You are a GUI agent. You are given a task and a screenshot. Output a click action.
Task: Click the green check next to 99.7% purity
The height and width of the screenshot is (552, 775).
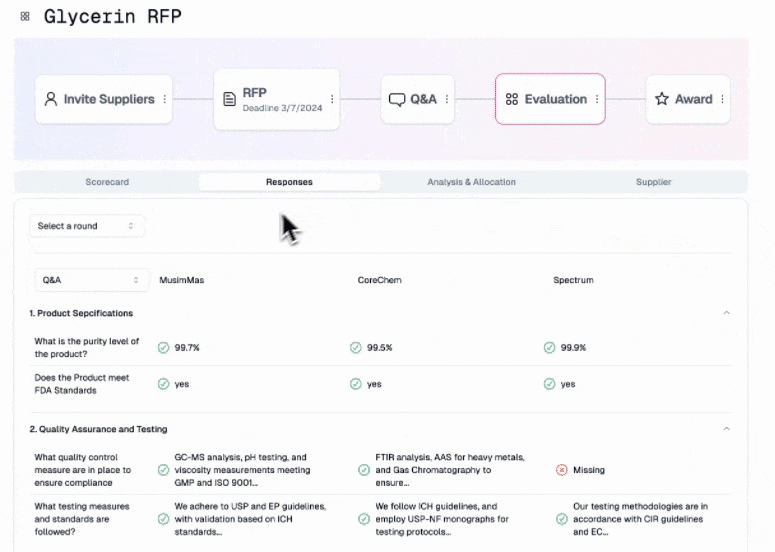coord(163,348)
